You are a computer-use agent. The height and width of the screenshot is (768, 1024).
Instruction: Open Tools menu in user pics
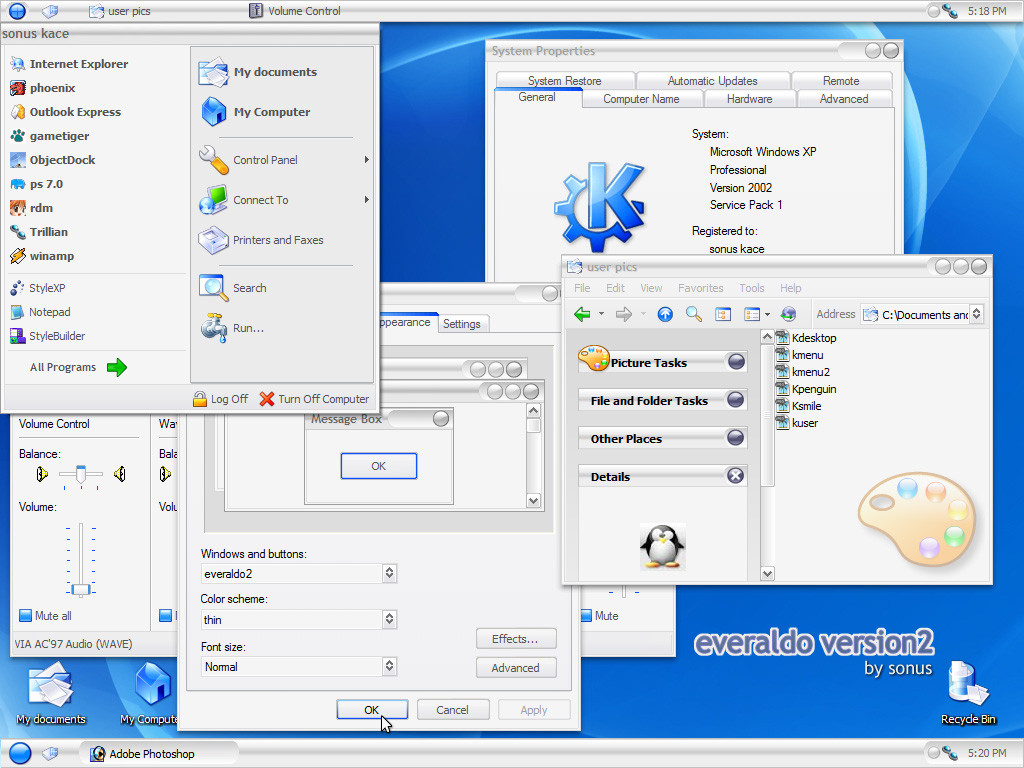coord(752,288)
